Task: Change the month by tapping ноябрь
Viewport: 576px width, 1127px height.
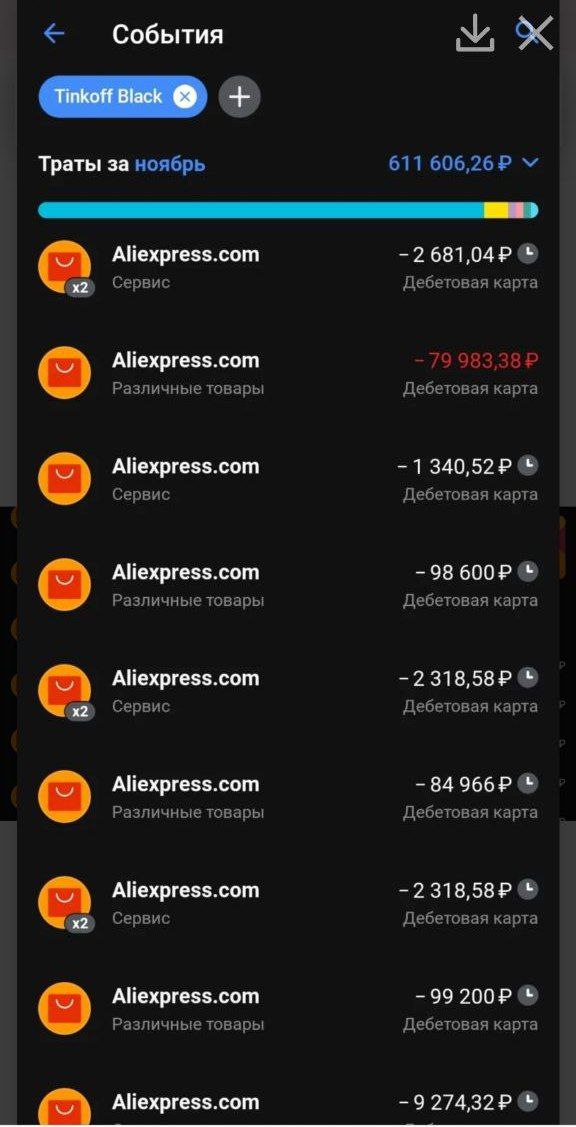Action: tap(170, 165)
